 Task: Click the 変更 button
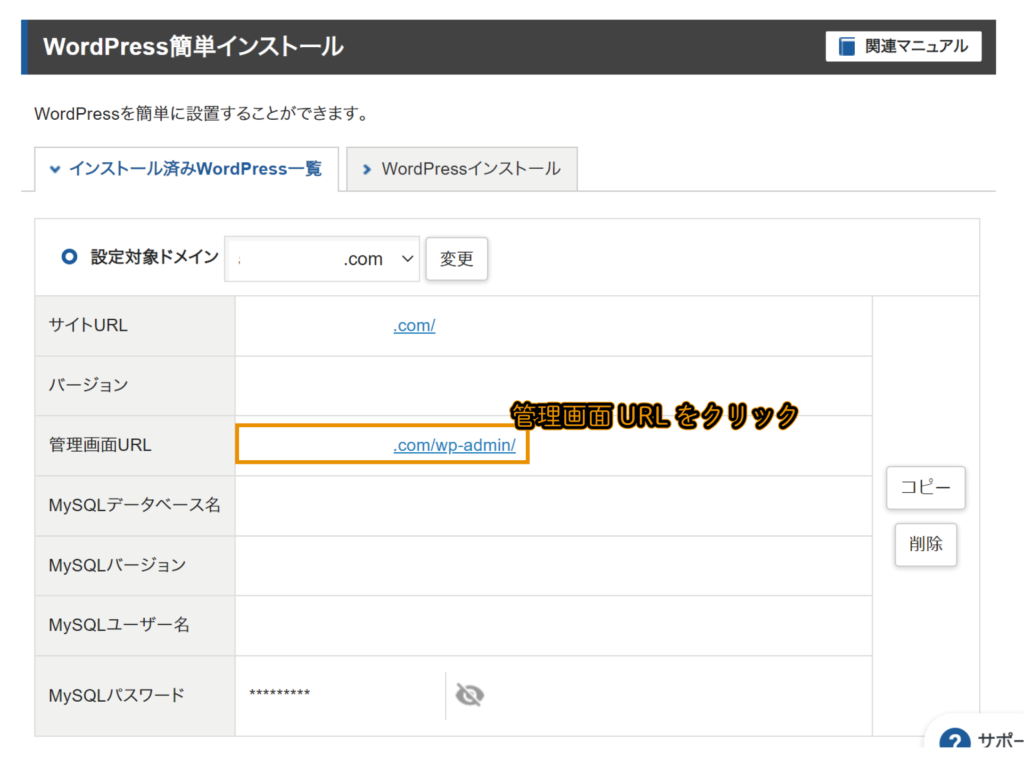click(456, 259)
